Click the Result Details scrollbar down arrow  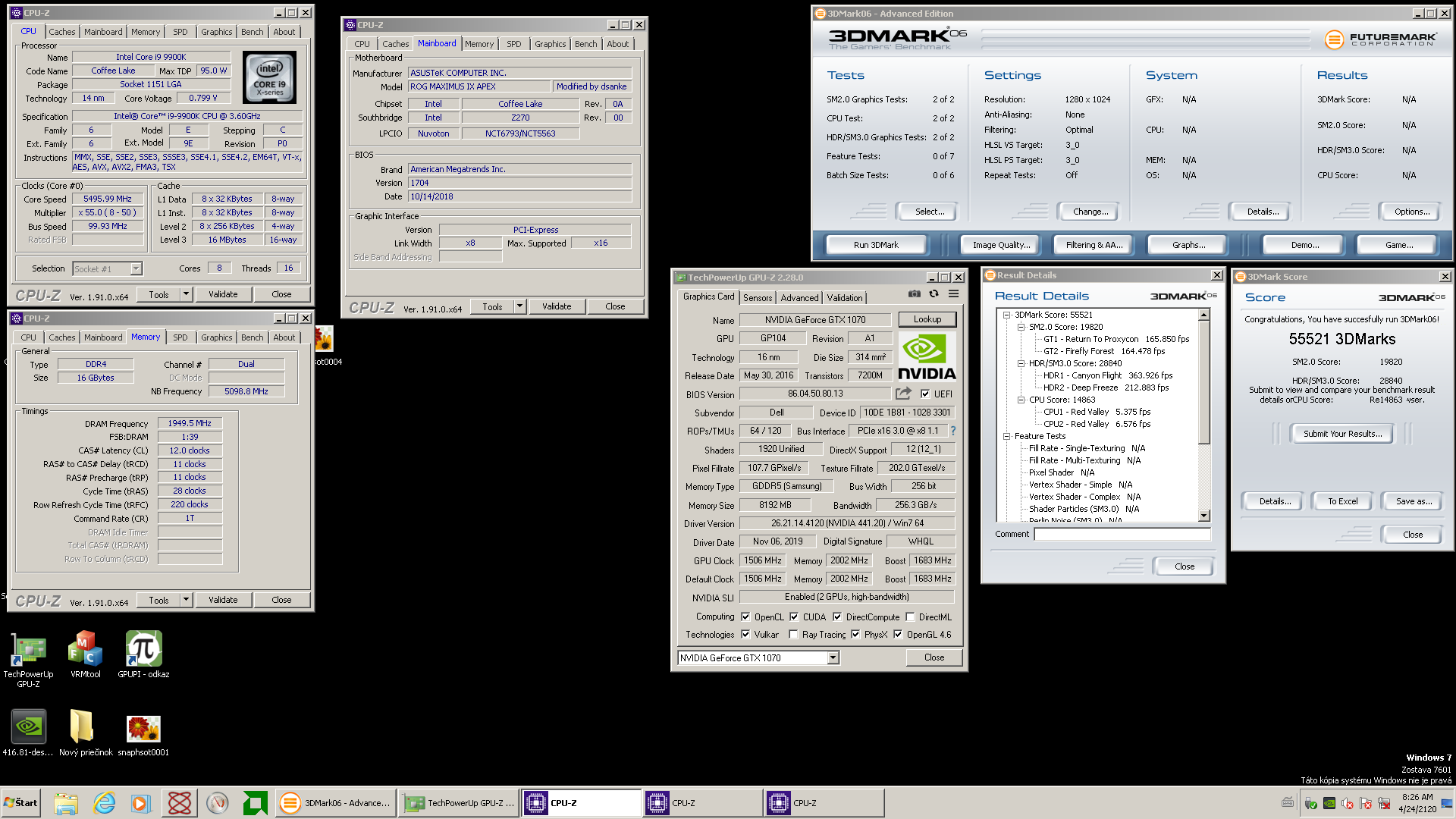1203,516
